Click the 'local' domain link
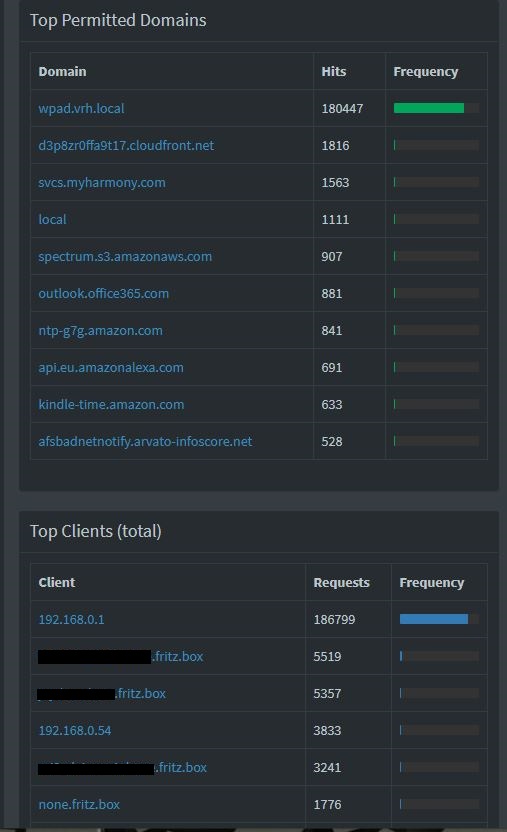This screenshot has height=832, width=507. tap(53, 219)
